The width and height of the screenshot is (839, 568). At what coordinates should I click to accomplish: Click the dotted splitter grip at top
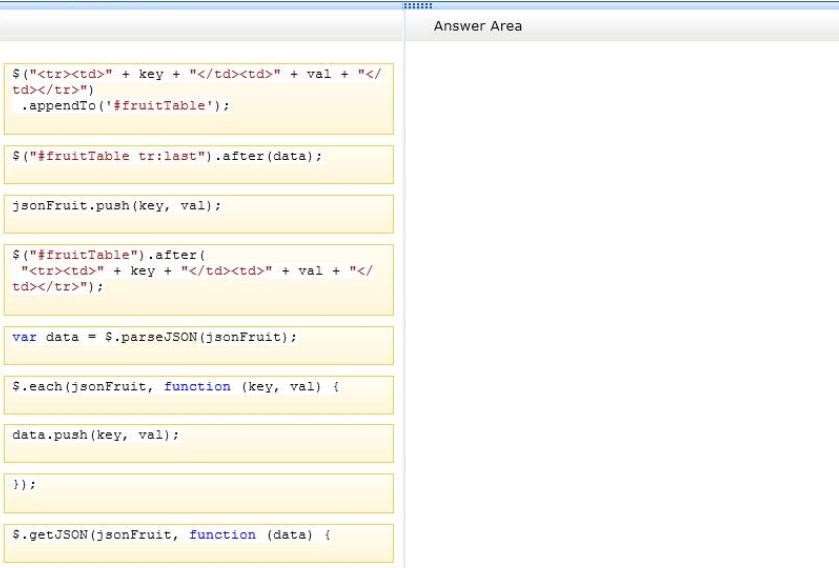point(417,6)
